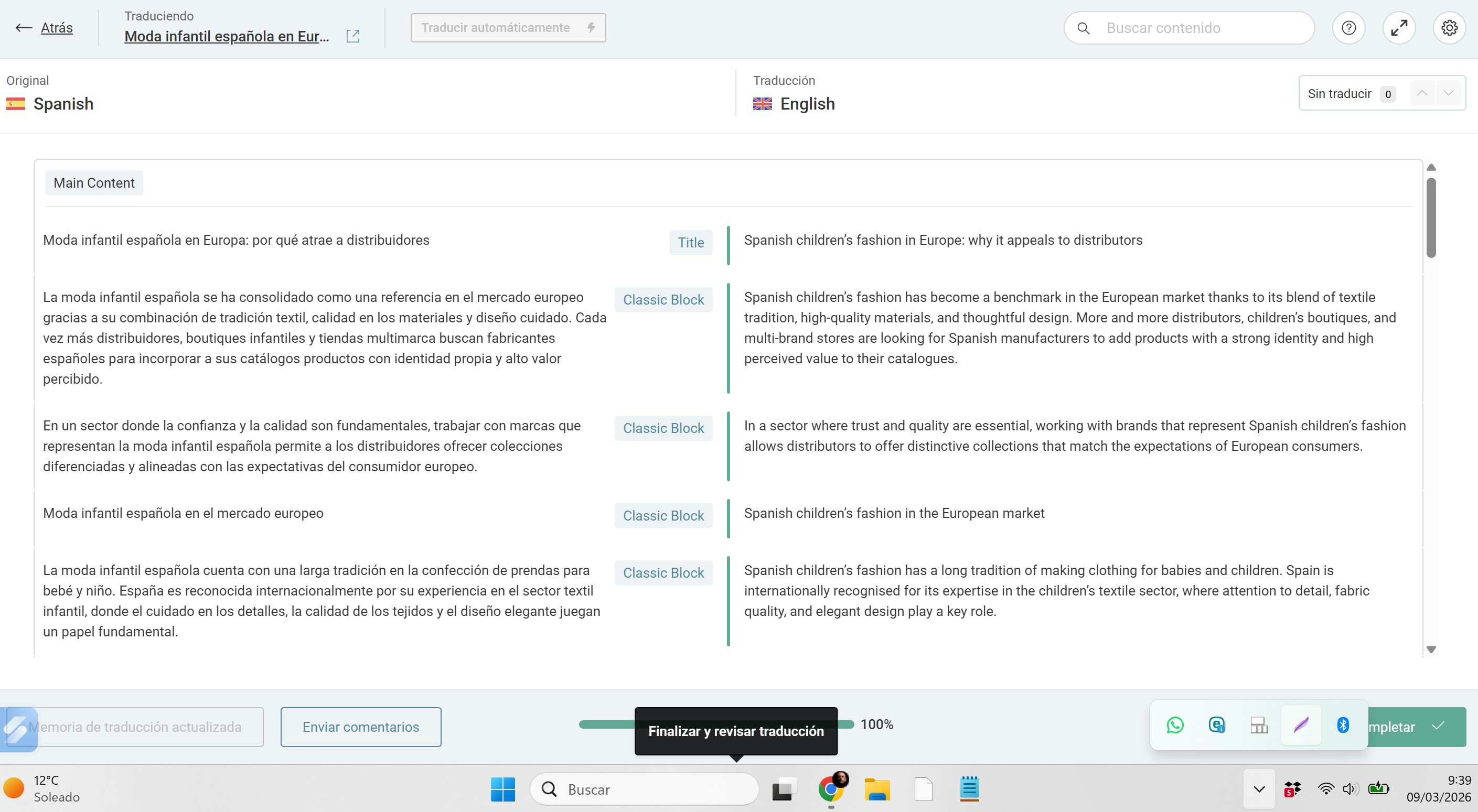Click the Traducir automáticamente button

coord(508,28)
